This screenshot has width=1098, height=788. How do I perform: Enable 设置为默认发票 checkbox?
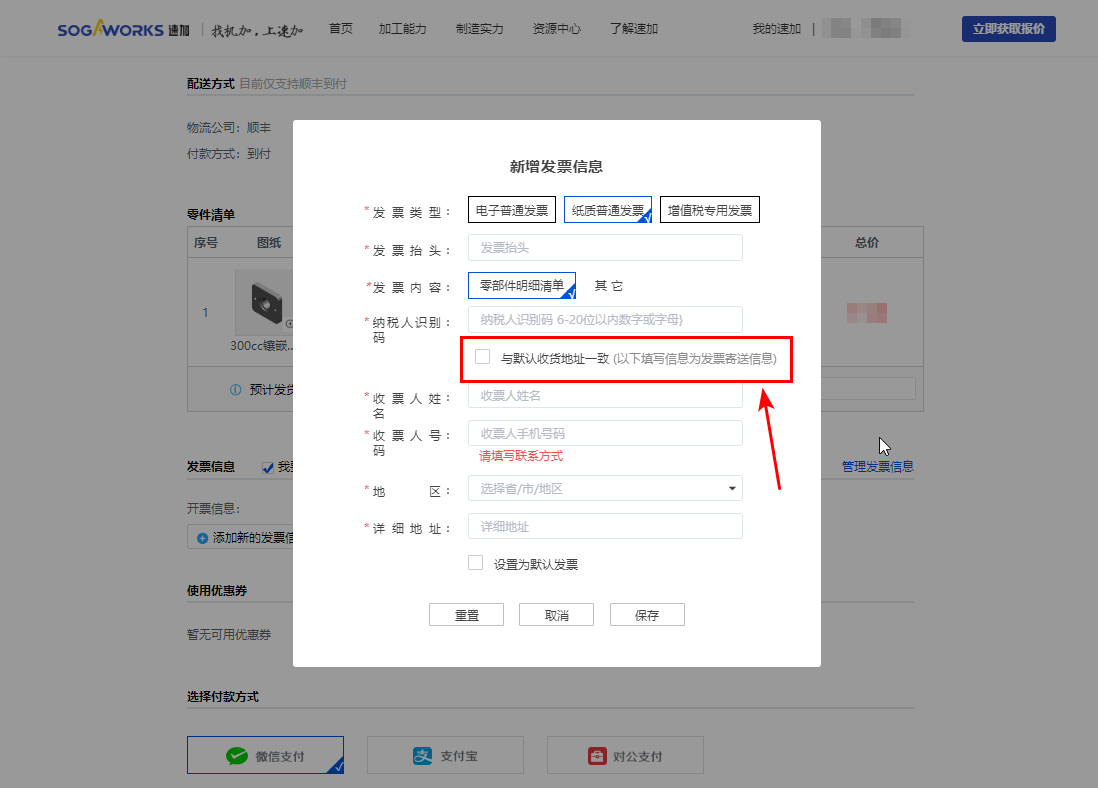[x=476, y=563]
